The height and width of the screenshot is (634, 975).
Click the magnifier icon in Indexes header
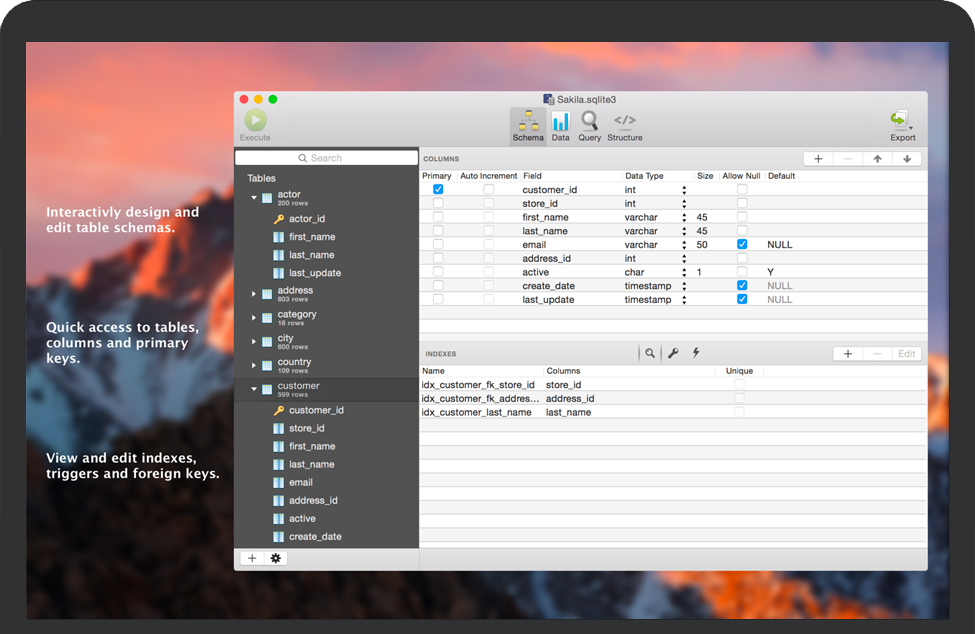650,353
